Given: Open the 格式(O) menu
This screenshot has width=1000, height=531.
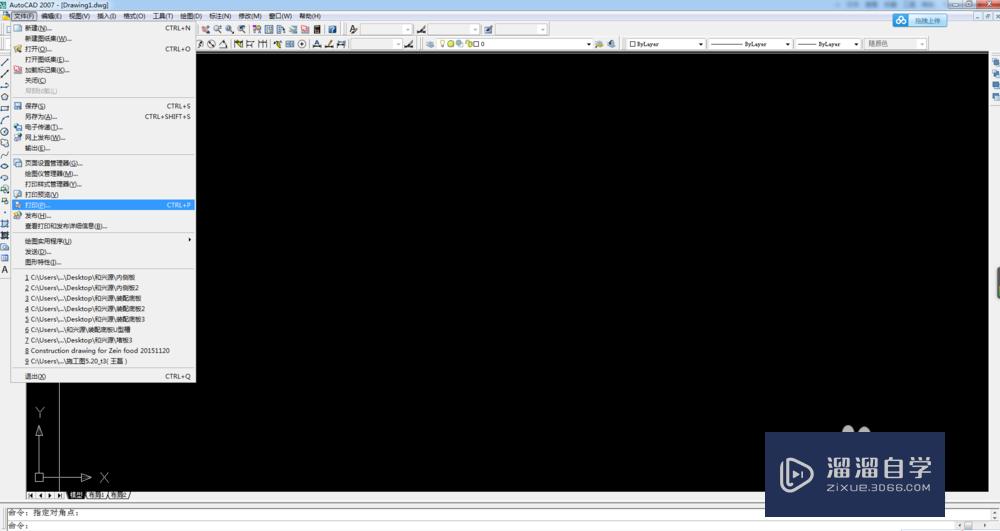Looking at the screenshot, I should pos(134,16).
